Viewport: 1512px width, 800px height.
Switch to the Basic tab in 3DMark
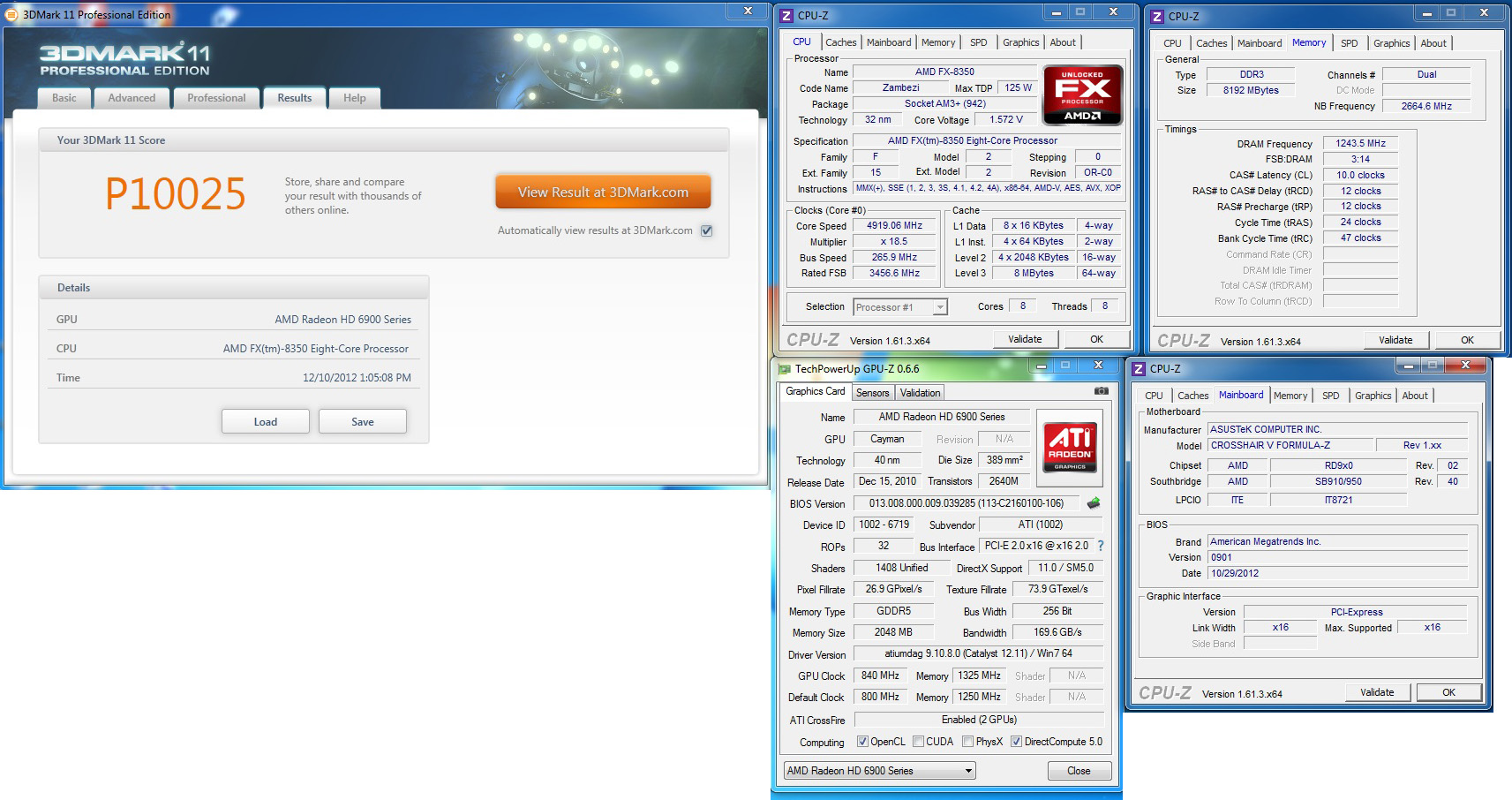point(64,98)
